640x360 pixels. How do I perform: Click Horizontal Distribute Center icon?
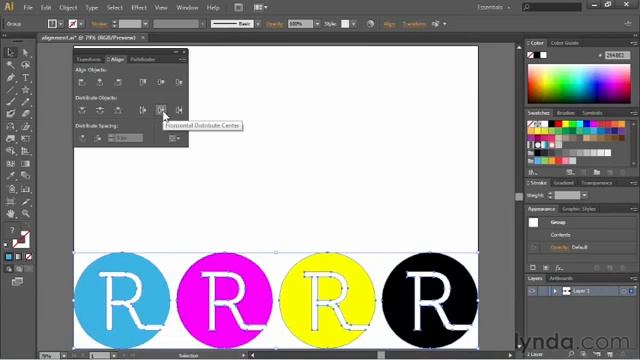click(161, 110)
